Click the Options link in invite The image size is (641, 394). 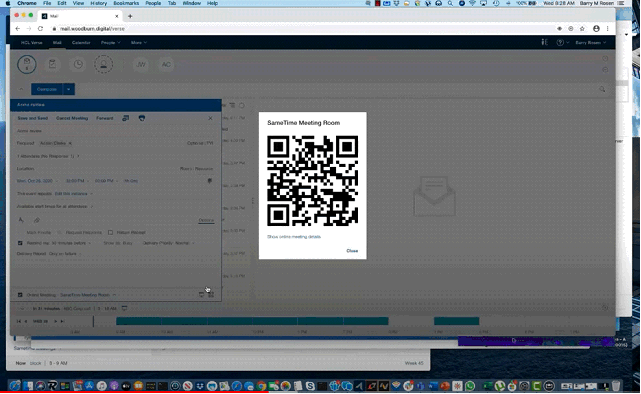[206, 220]
